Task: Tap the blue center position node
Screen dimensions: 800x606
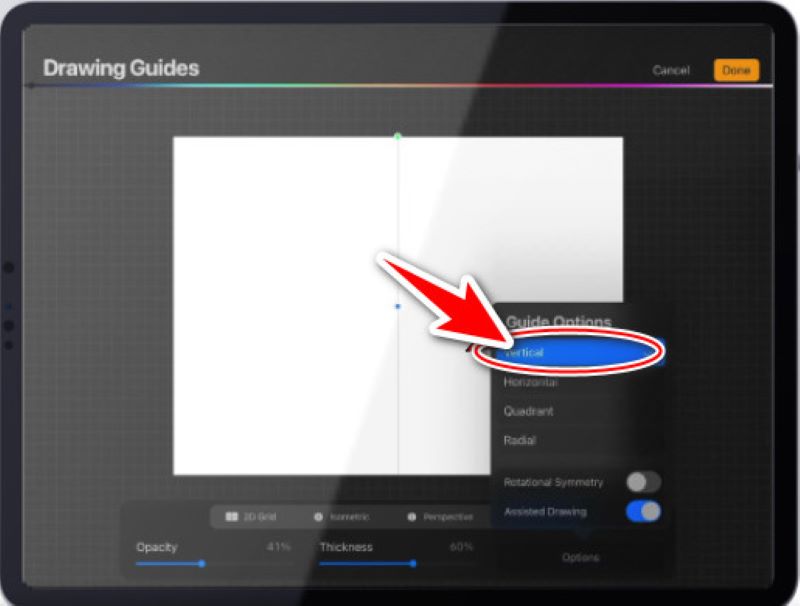Action: [398, 306]
